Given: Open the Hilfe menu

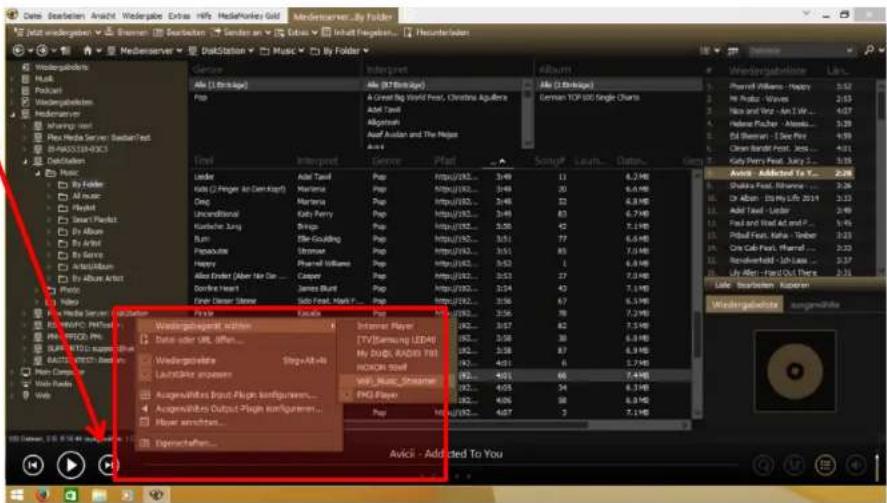Looking at the screenshot, I should coord(204,16).
